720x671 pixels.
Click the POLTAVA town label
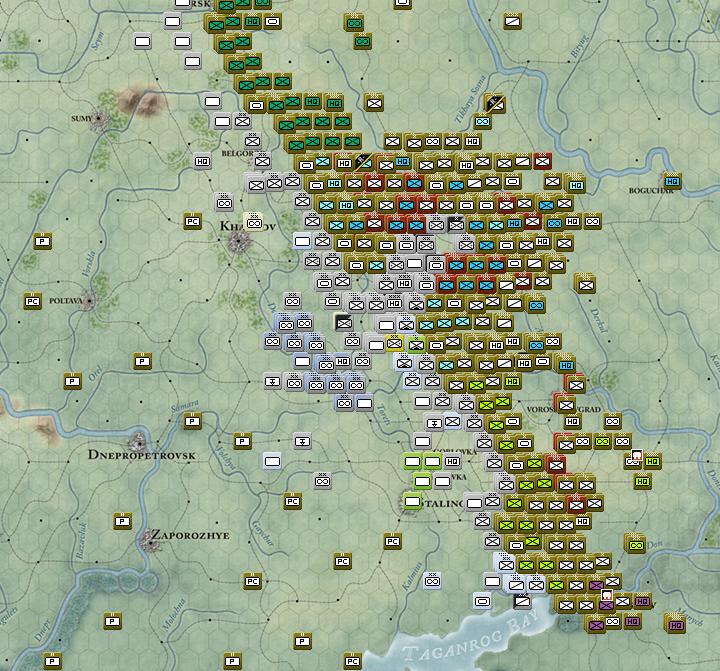click(65, 301)
